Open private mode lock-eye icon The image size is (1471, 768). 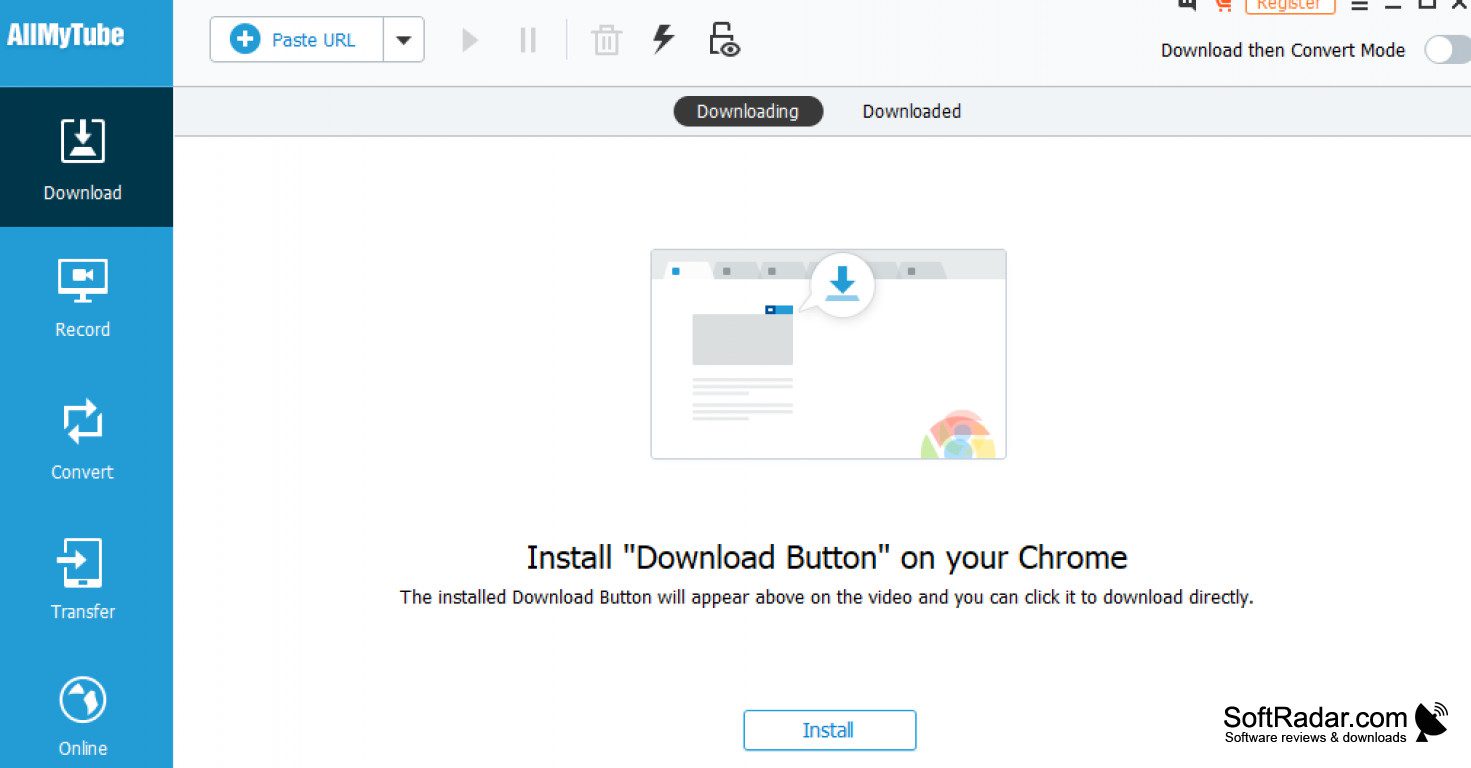[724, 39]
